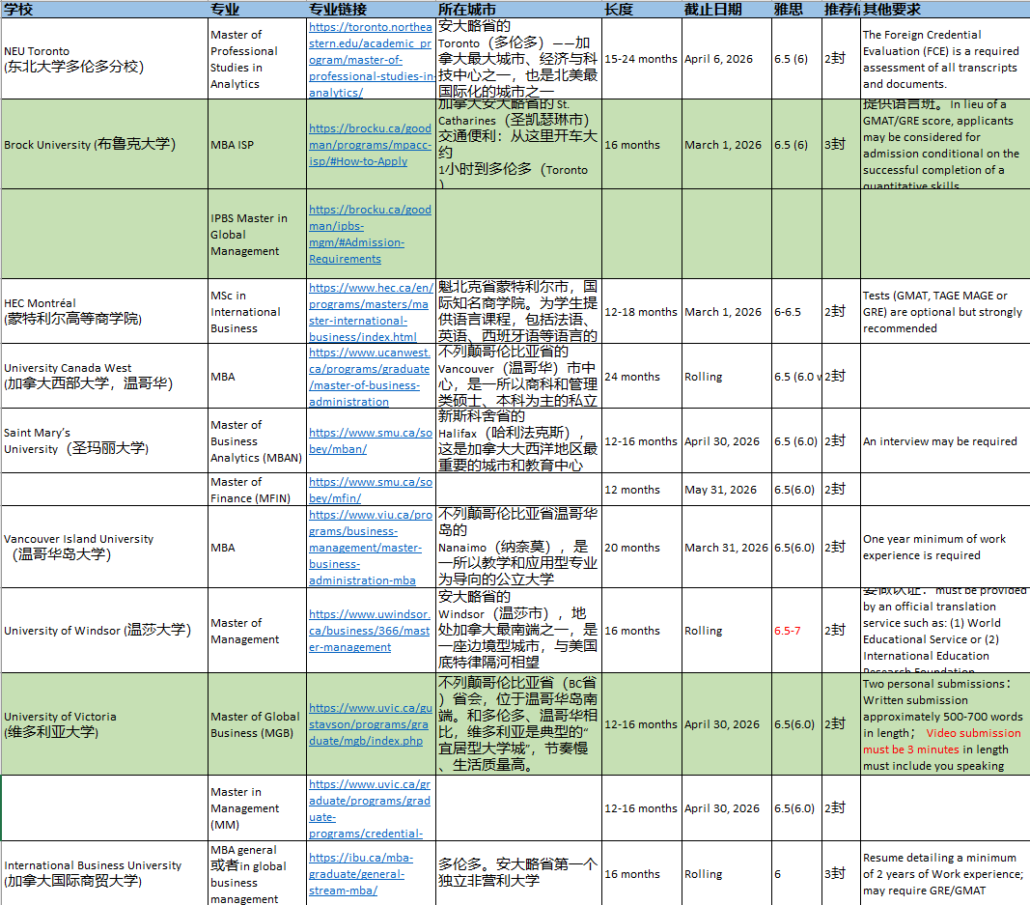Image resolution: width=1030 pixels, height=905 pixels.
Task: Open the NEU Toronto northeastern.edu program link
Action: 370,60
